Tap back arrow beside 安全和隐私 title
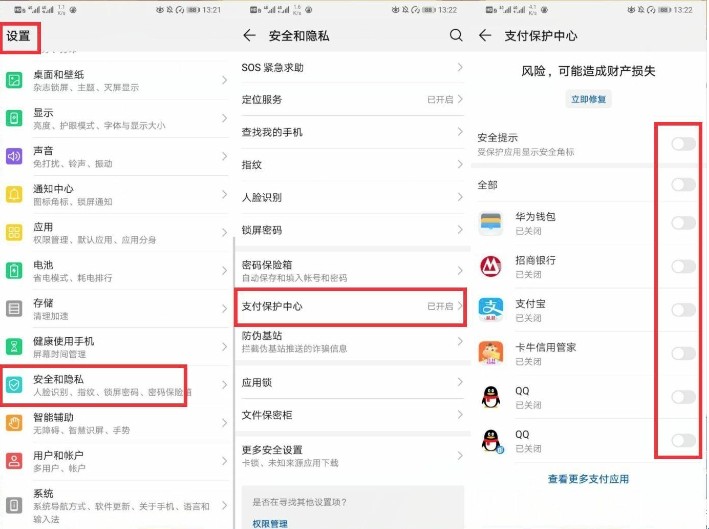This screenshot has height=529, width=709. (250, 35)
